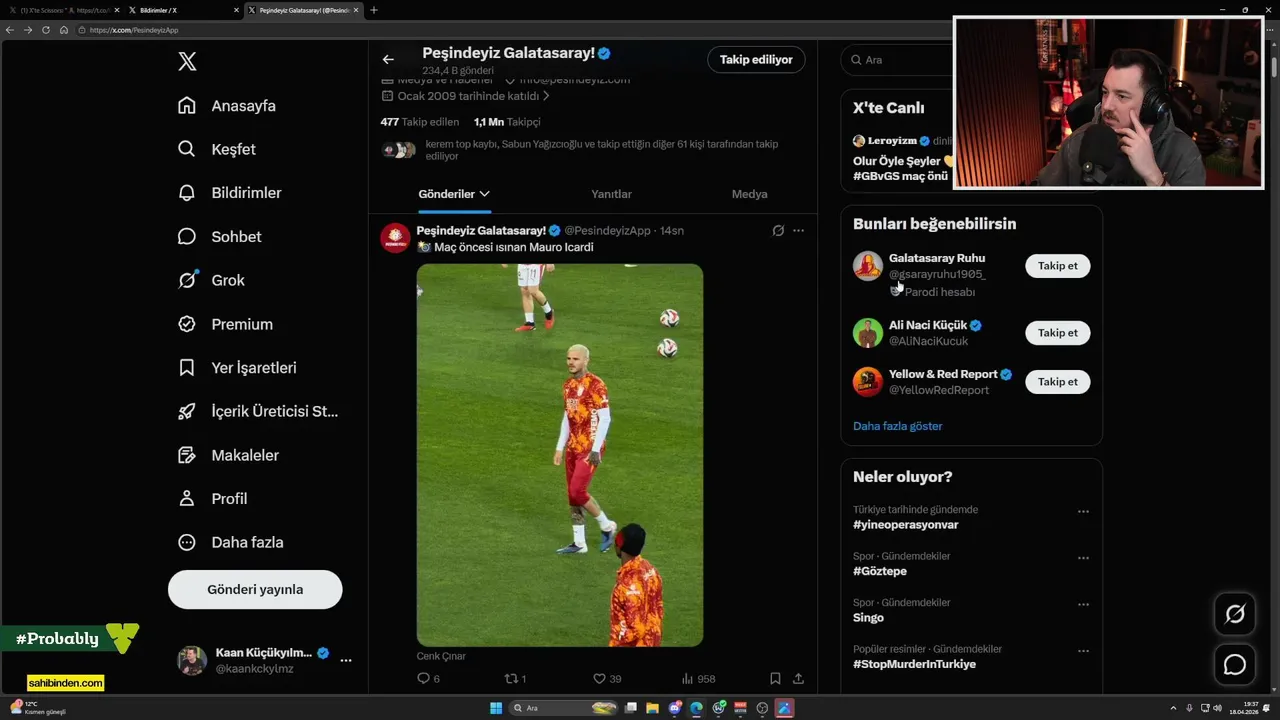Open floating Grok button at bottom right
The width and height of the screenshot is (1280, 720).
(x=1235, y=614)
